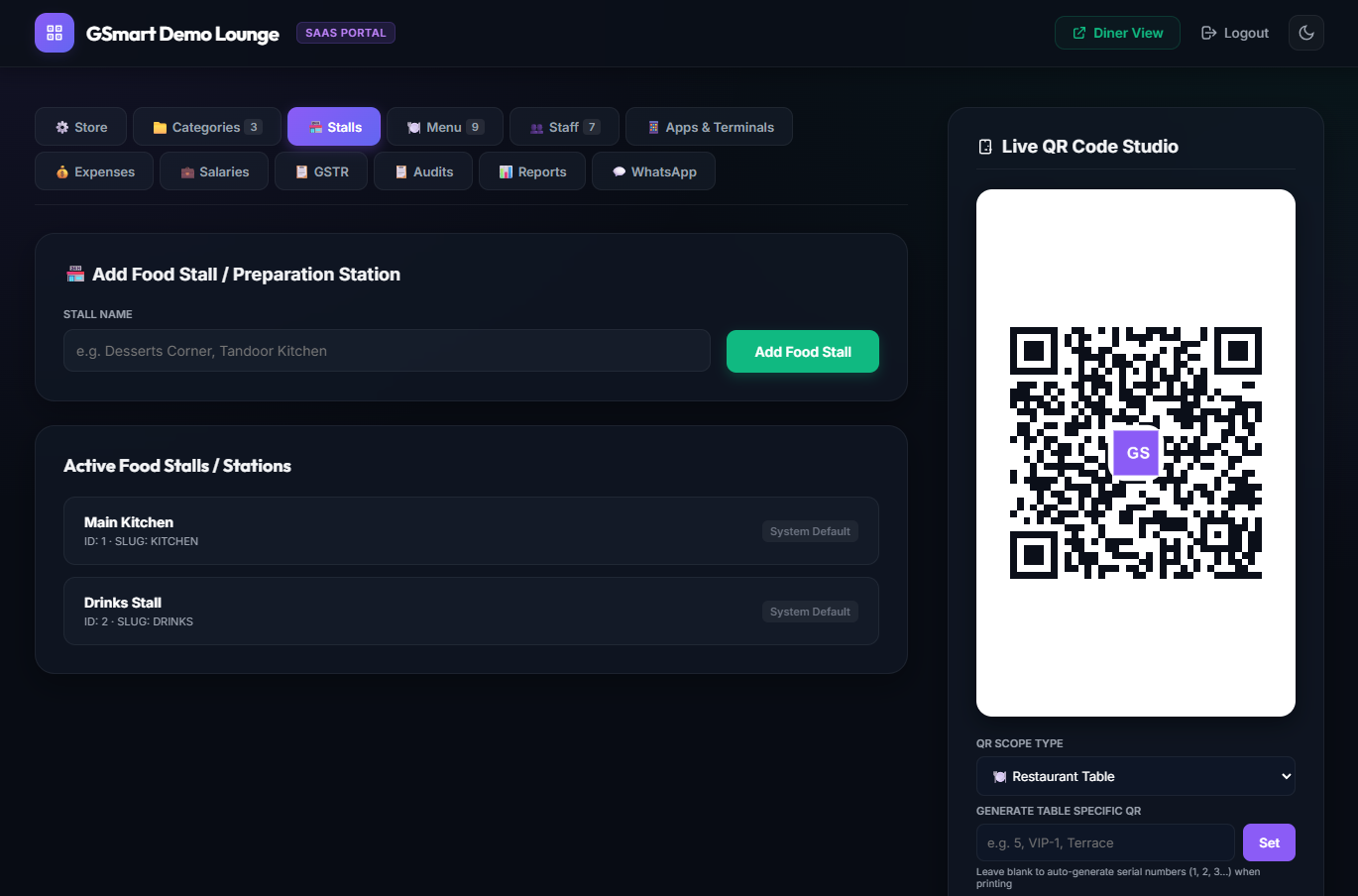The width and height of the screenshot is (1358, 896).
Task: Click Main Kitchen's System Default badge
Action: (810, 531)
